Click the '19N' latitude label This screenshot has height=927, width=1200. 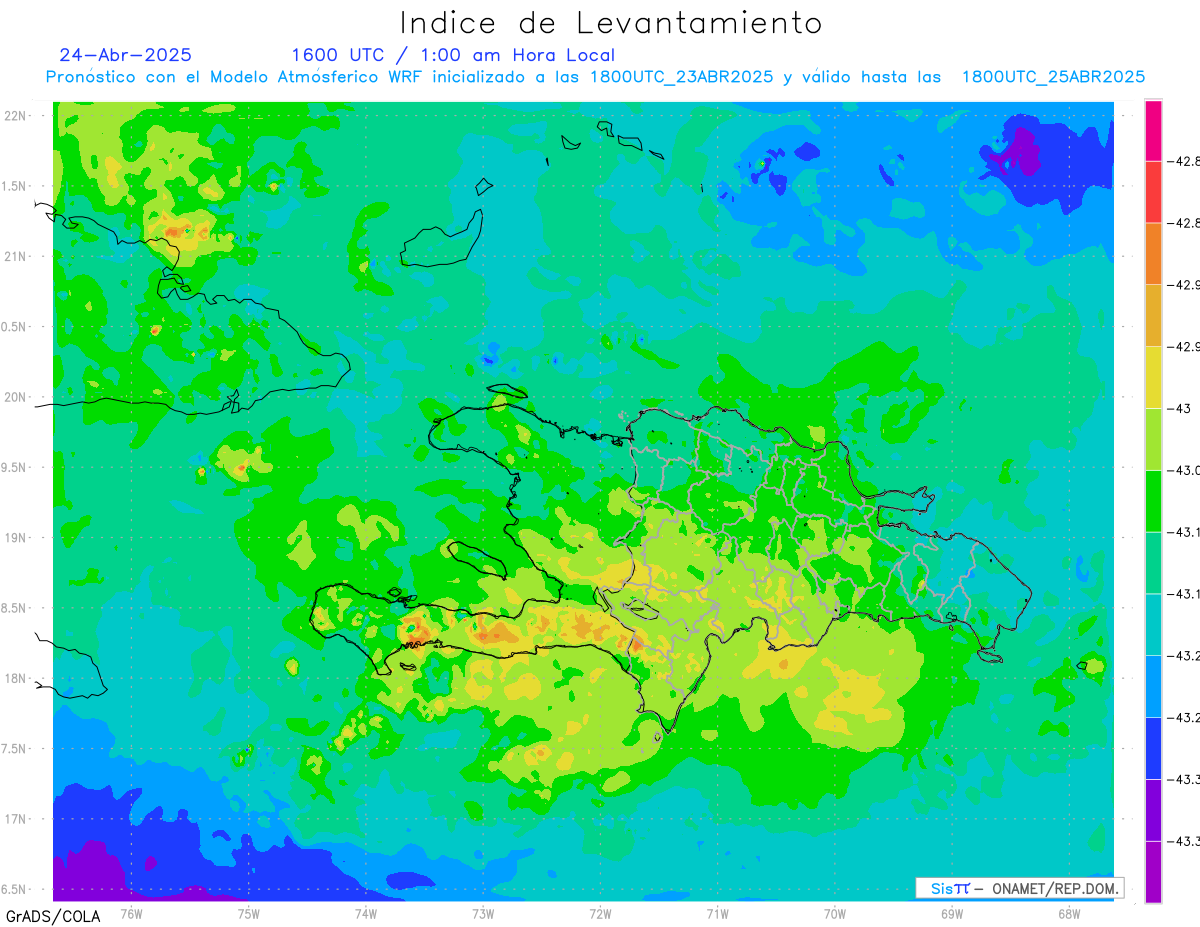click(x=15, y=538)
